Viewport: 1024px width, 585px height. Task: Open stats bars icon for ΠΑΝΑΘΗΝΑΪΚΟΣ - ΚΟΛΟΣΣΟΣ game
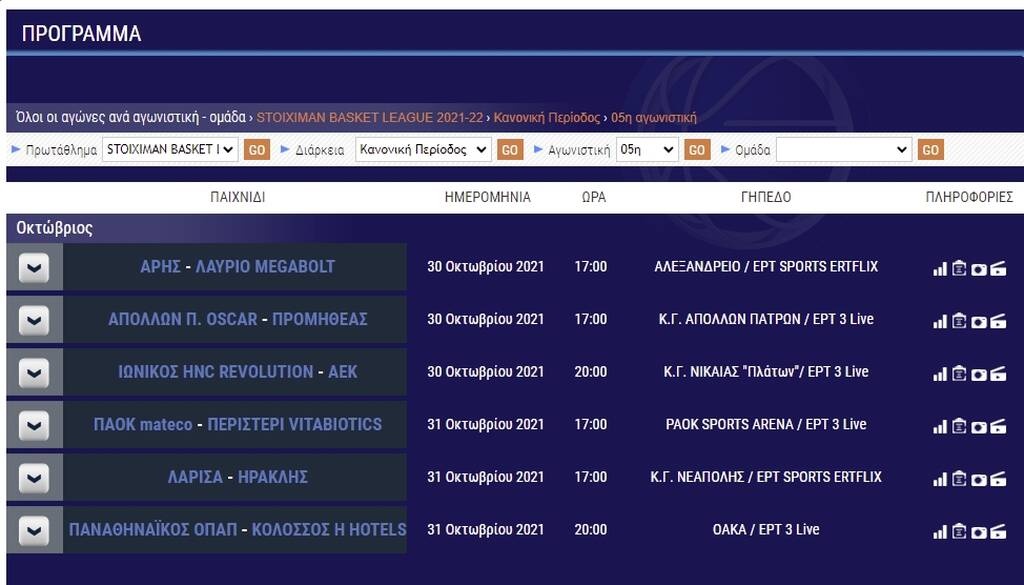click(940, 532)
